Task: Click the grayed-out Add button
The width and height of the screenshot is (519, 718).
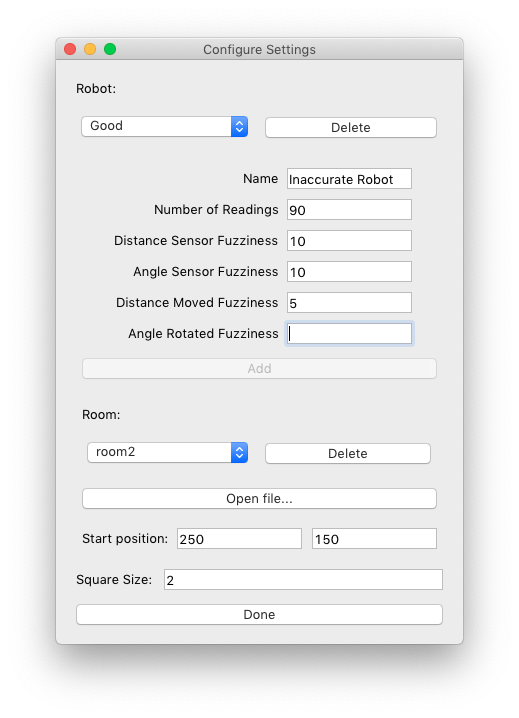Action: [259, 368]
